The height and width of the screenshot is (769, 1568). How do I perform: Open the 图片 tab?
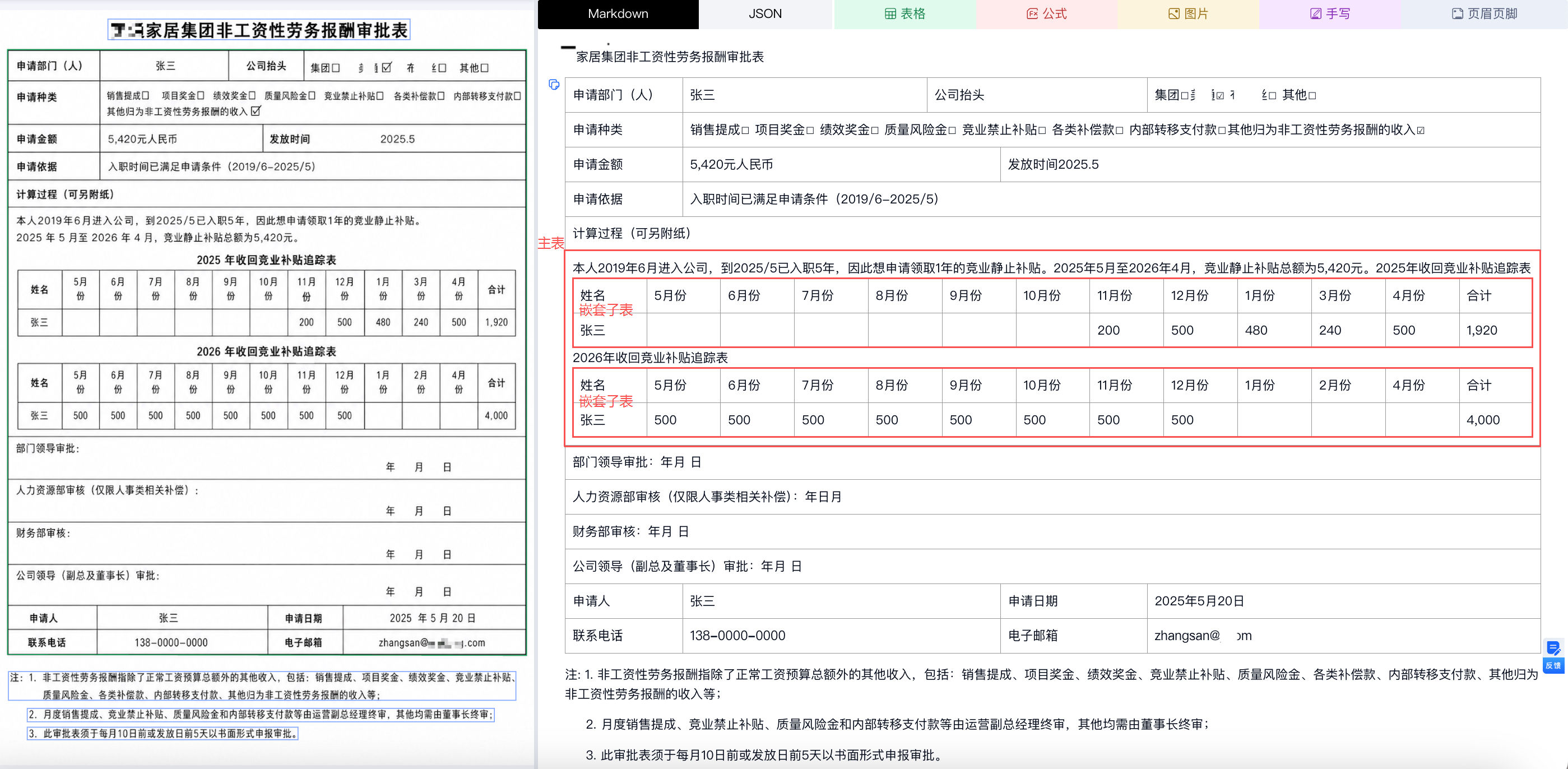tap(1187, 14)
